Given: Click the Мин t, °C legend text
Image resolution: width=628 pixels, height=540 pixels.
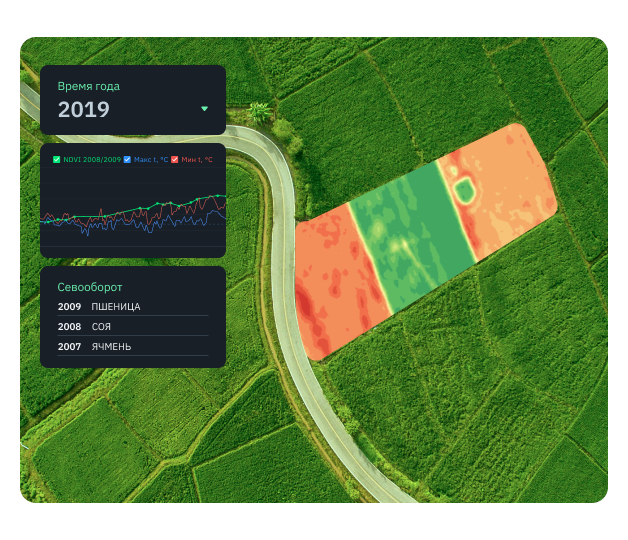Looking at the screenshot, I should (x=197, y=159).
